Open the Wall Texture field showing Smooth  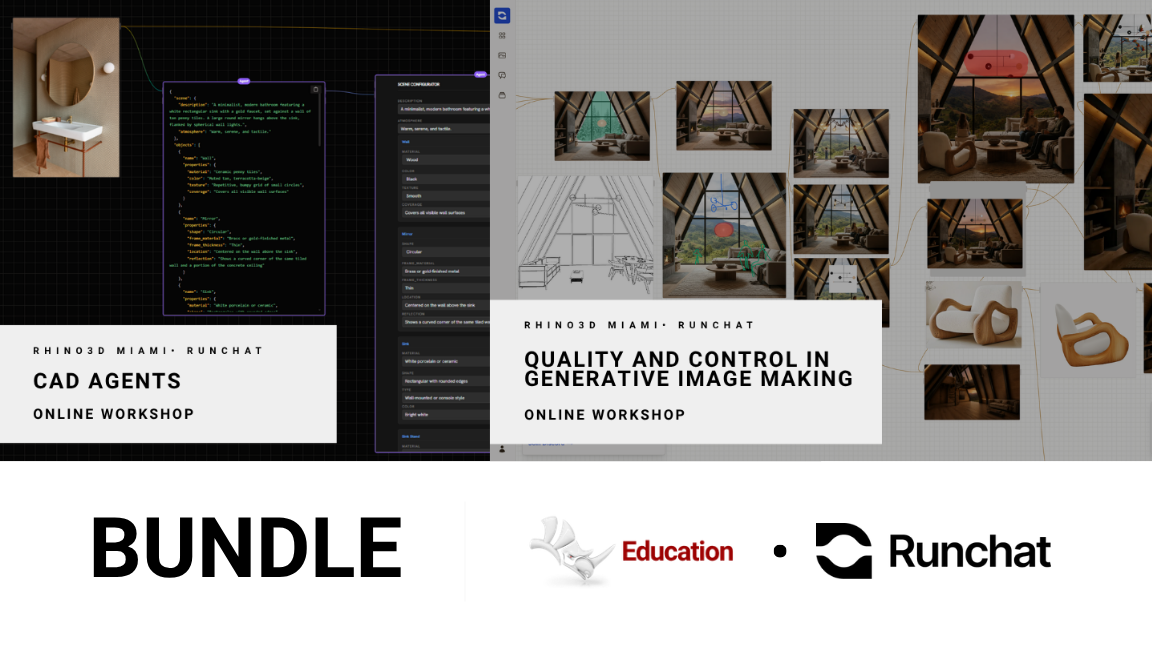click(x=445, y=196)
